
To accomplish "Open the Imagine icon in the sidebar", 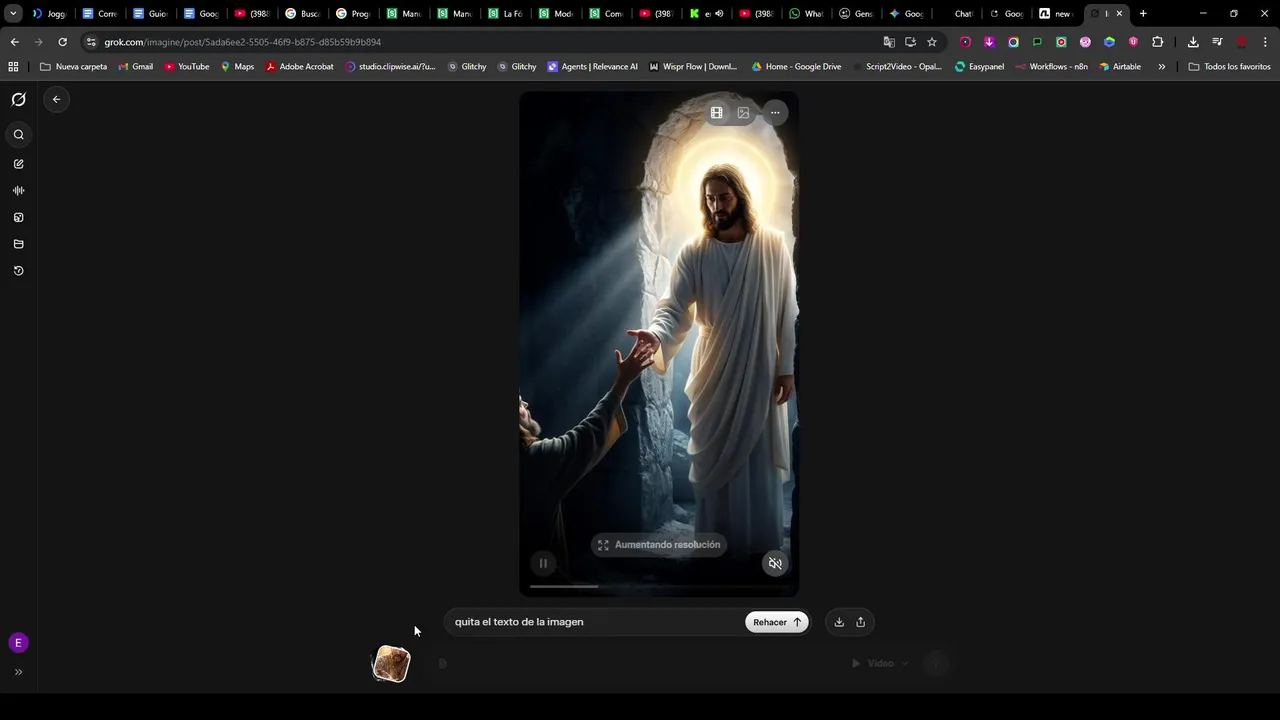I will [x=18, y=217].
